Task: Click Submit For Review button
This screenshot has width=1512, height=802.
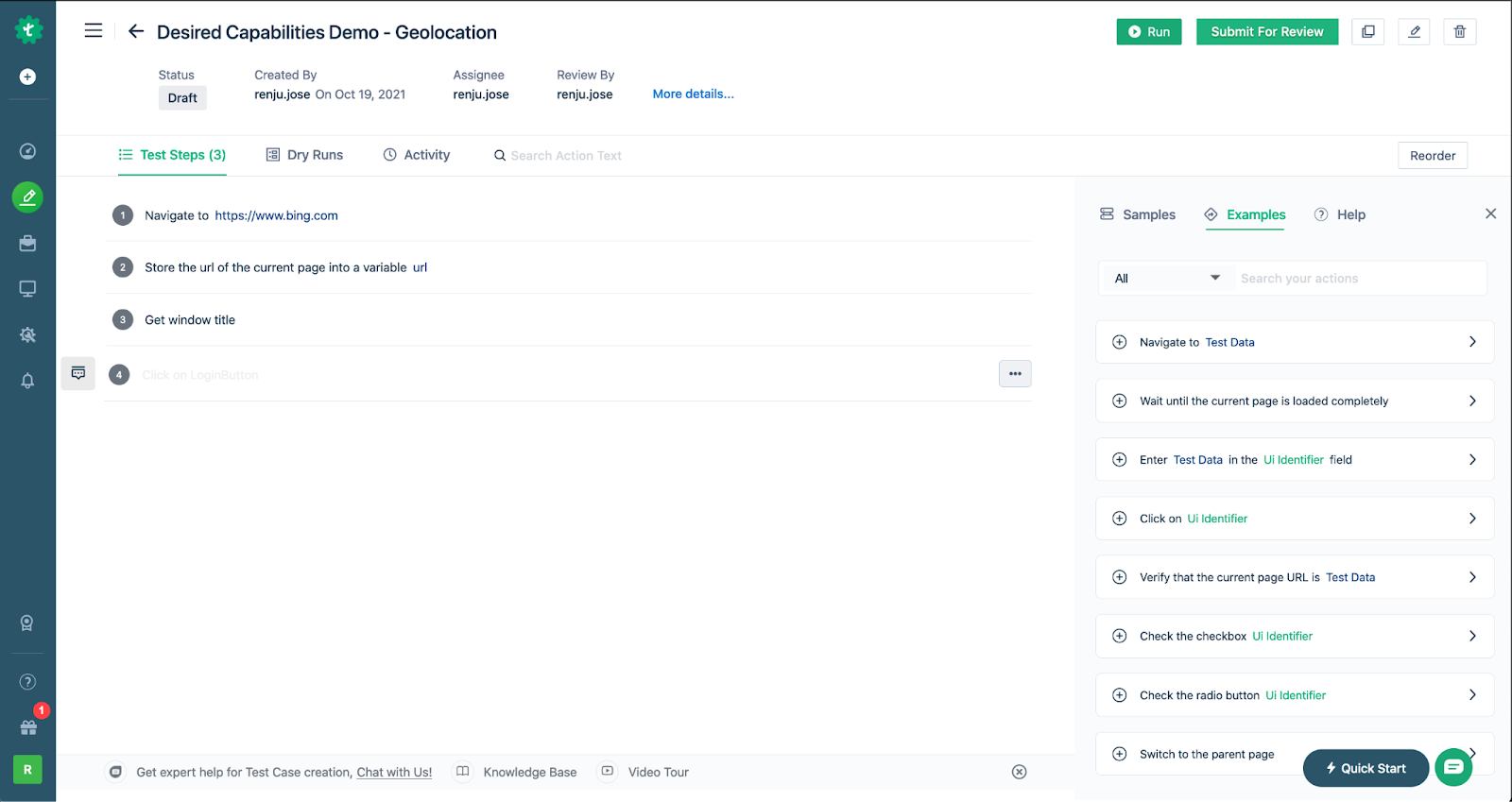Action: pyautogui.click(x=1267, y=32)
